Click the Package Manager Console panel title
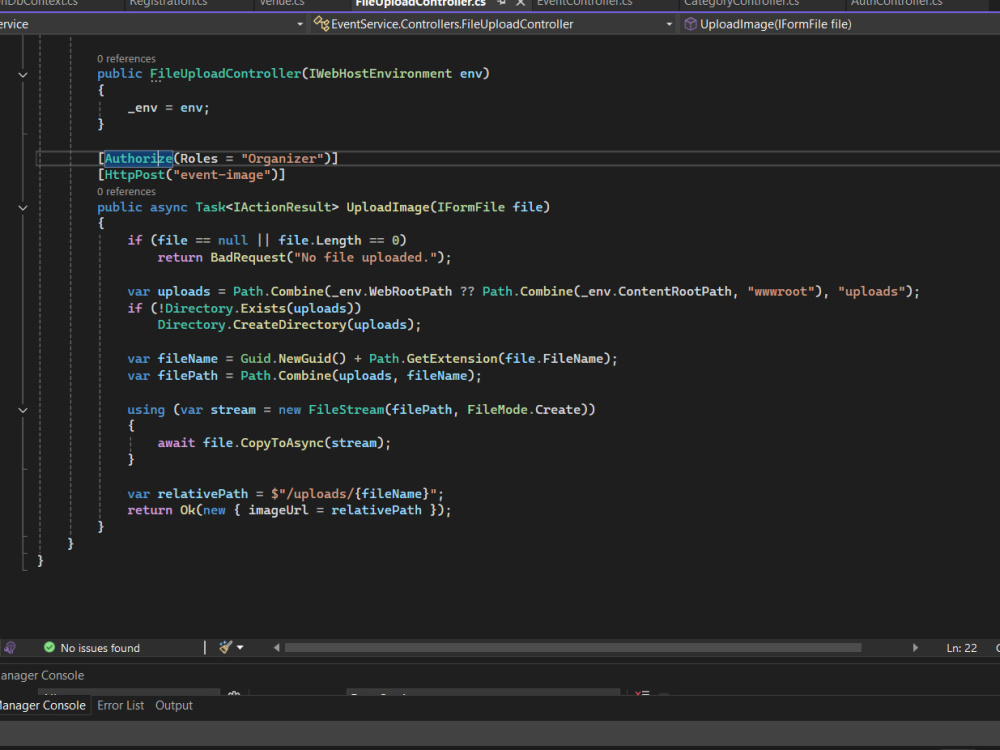The width and height of the screenshot is (1000, 750). point(42,675)
